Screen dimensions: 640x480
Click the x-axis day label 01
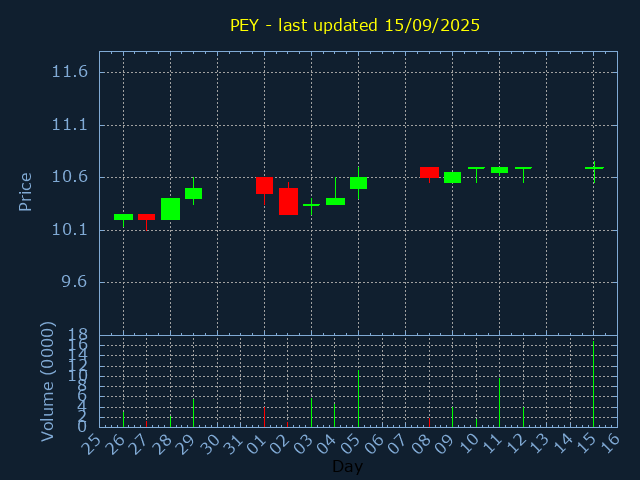(x=256, y=444)
